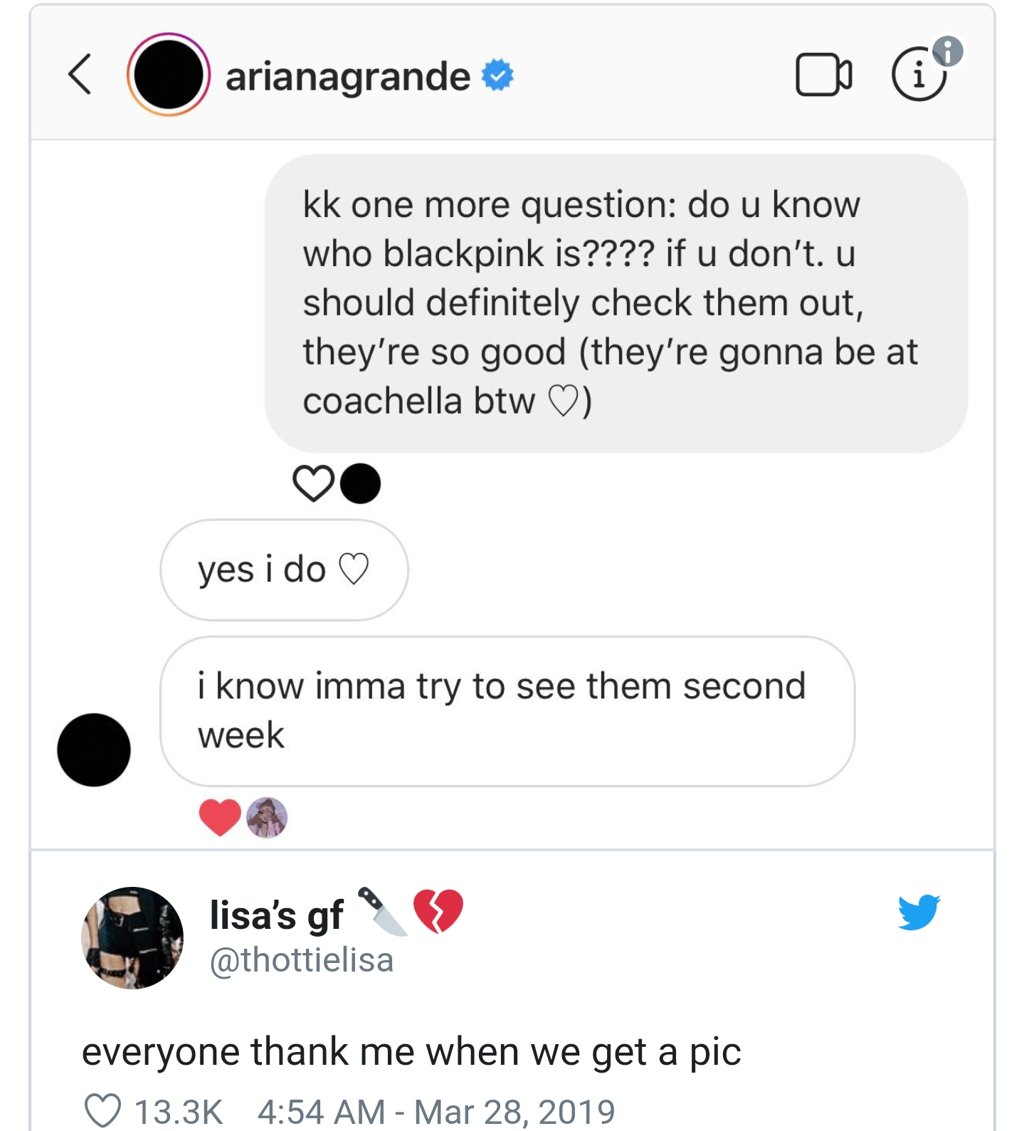The height and width of the screenshot is (1131, 1024).
Task: Select the "yes i do" message bubble
Action: pos(284,570)
